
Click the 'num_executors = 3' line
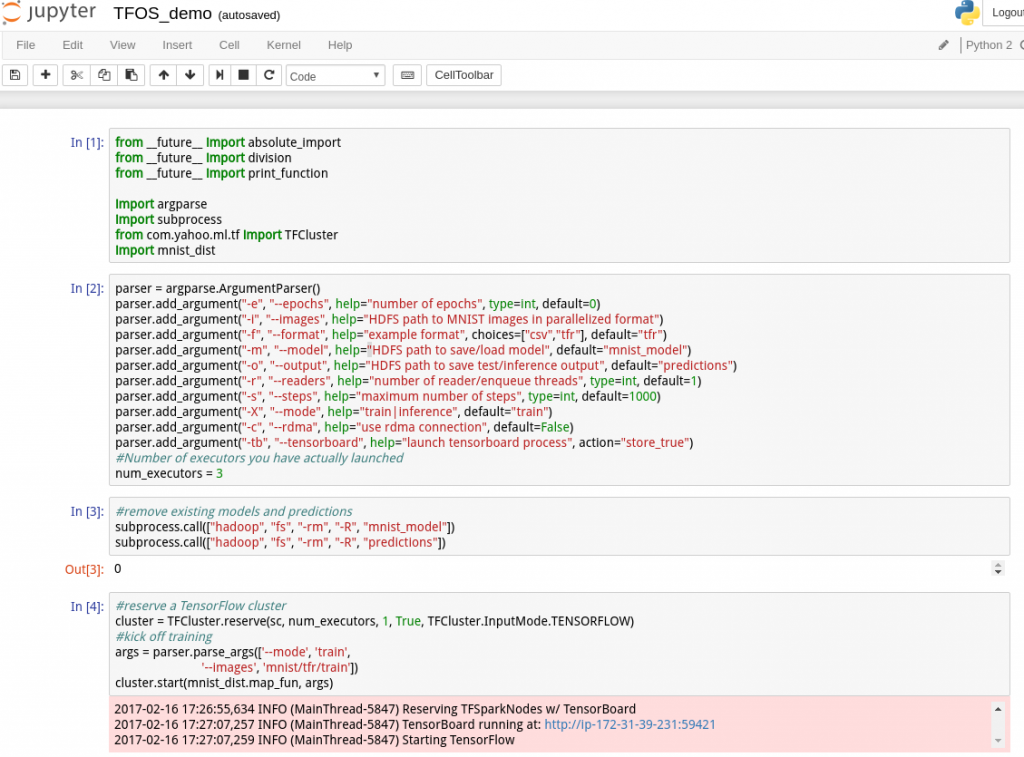click(169, 474)
